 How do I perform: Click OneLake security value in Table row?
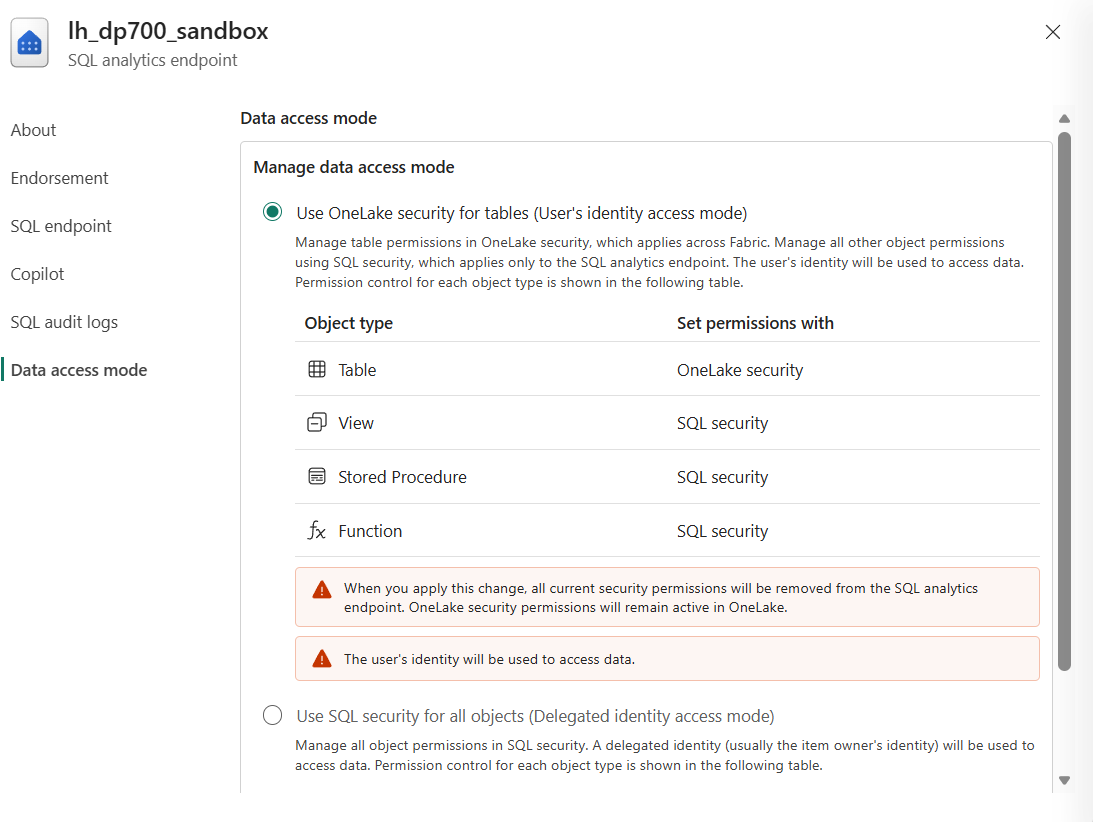740,370
